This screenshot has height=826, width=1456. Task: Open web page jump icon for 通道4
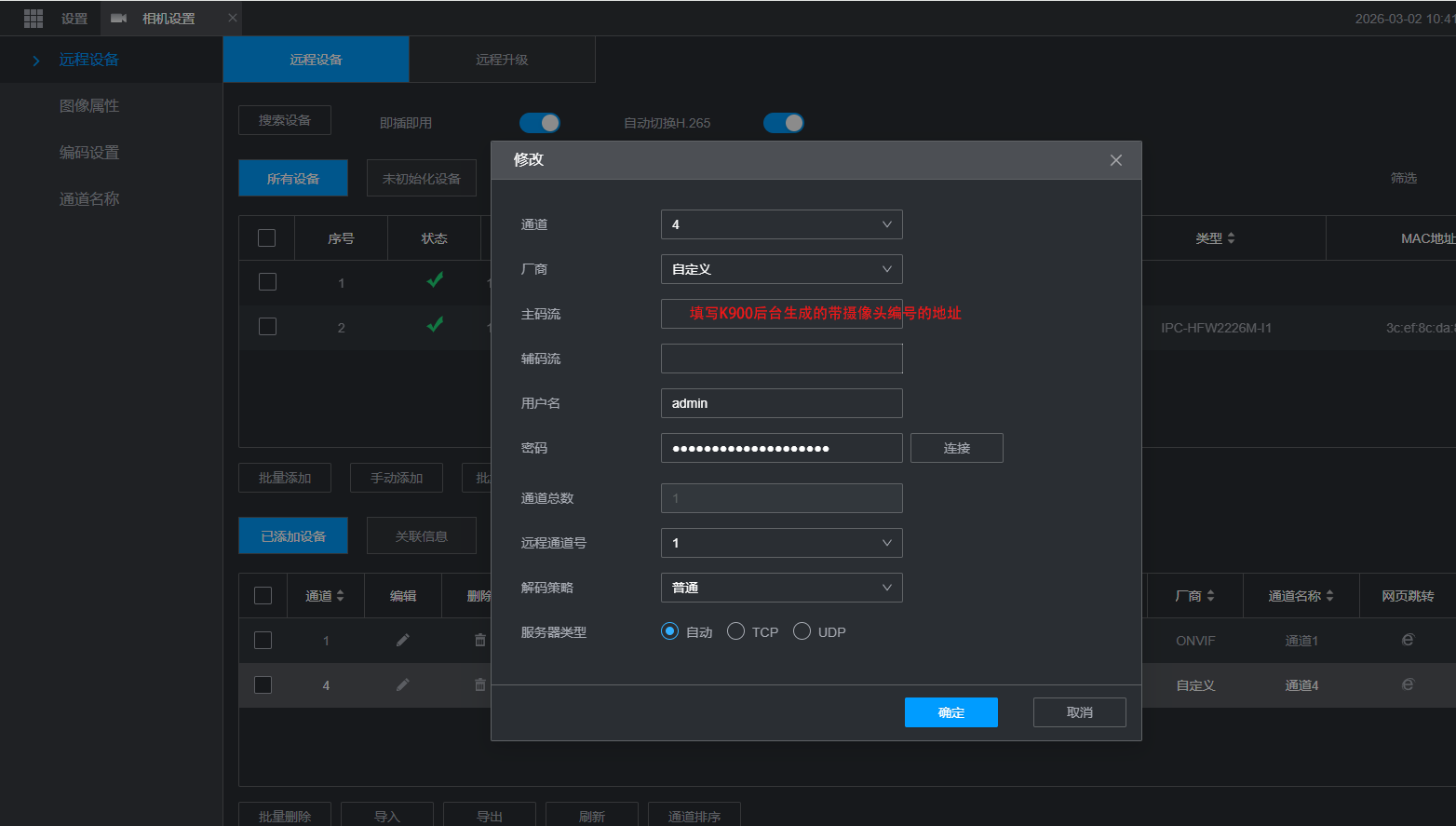pos(1408,685)
